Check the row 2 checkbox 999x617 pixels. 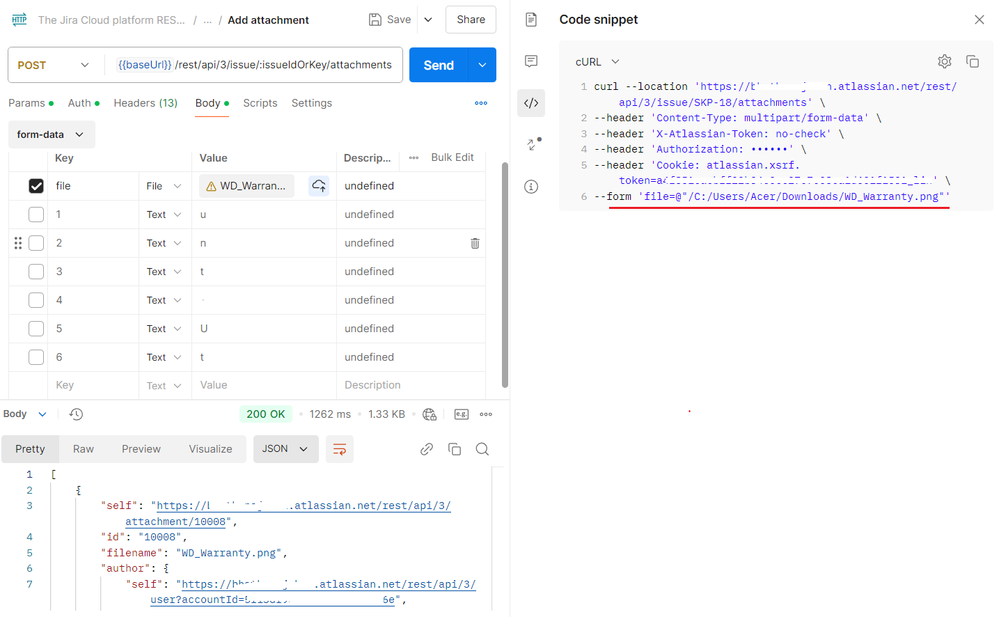[36, 243]
